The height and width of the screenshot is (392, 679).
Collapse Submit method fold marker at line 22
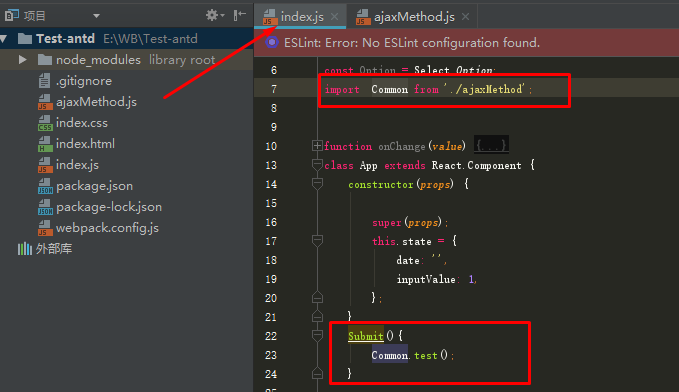[x=317, y=336]
